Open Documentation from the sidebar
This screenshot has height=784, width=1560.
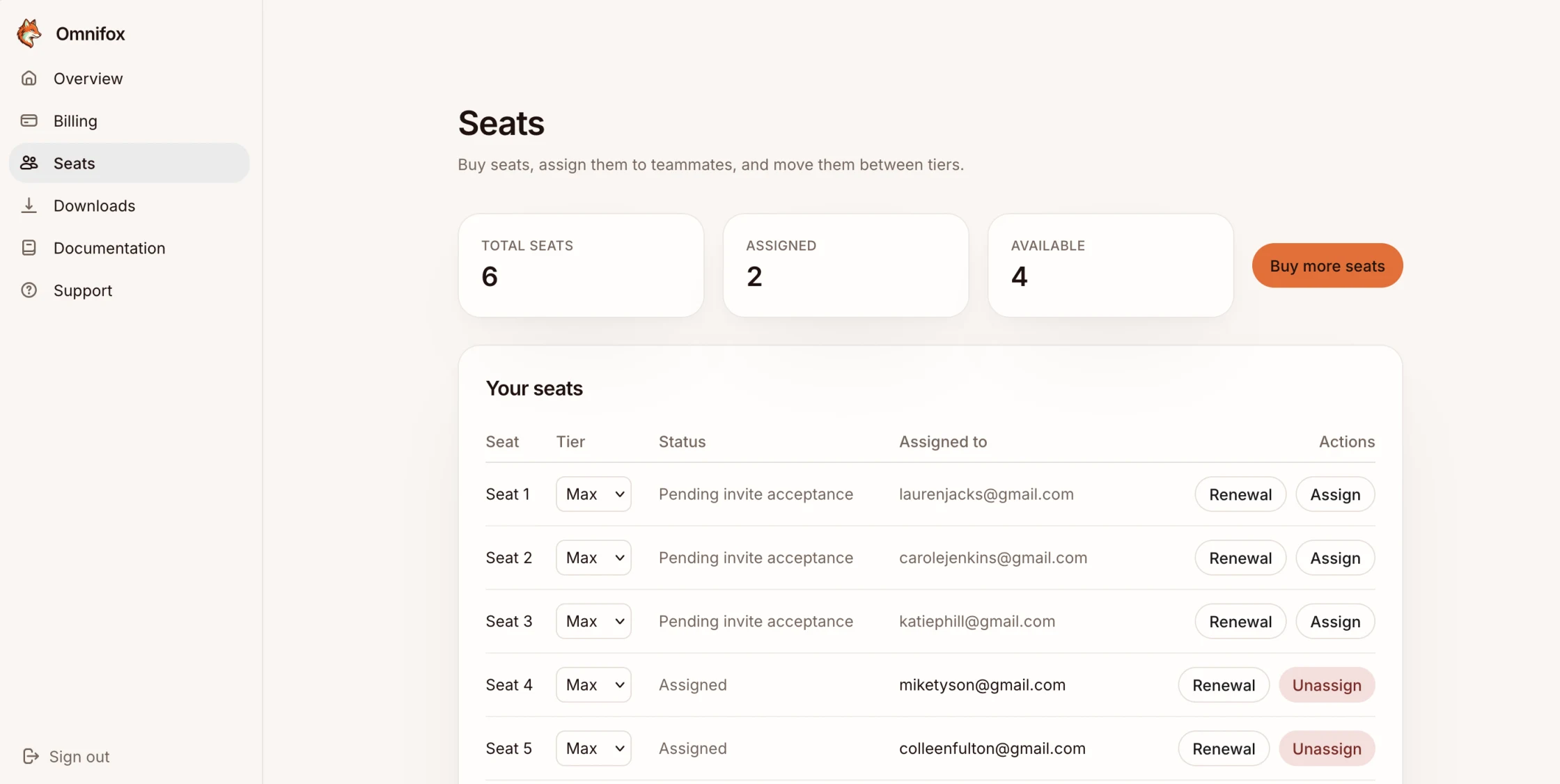(130, 248)
